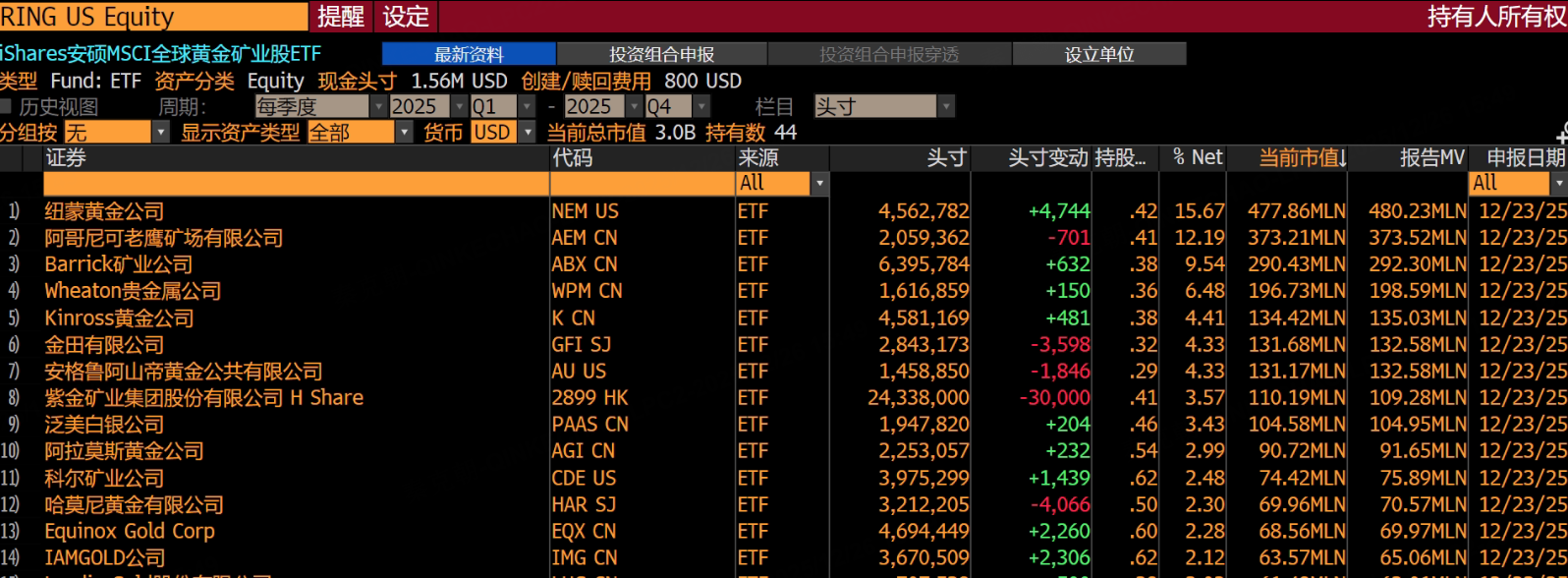Switch to the 投资组合申报穿透 tab
This screenshot has width=1568, height=578.
[x=889, y=54]
